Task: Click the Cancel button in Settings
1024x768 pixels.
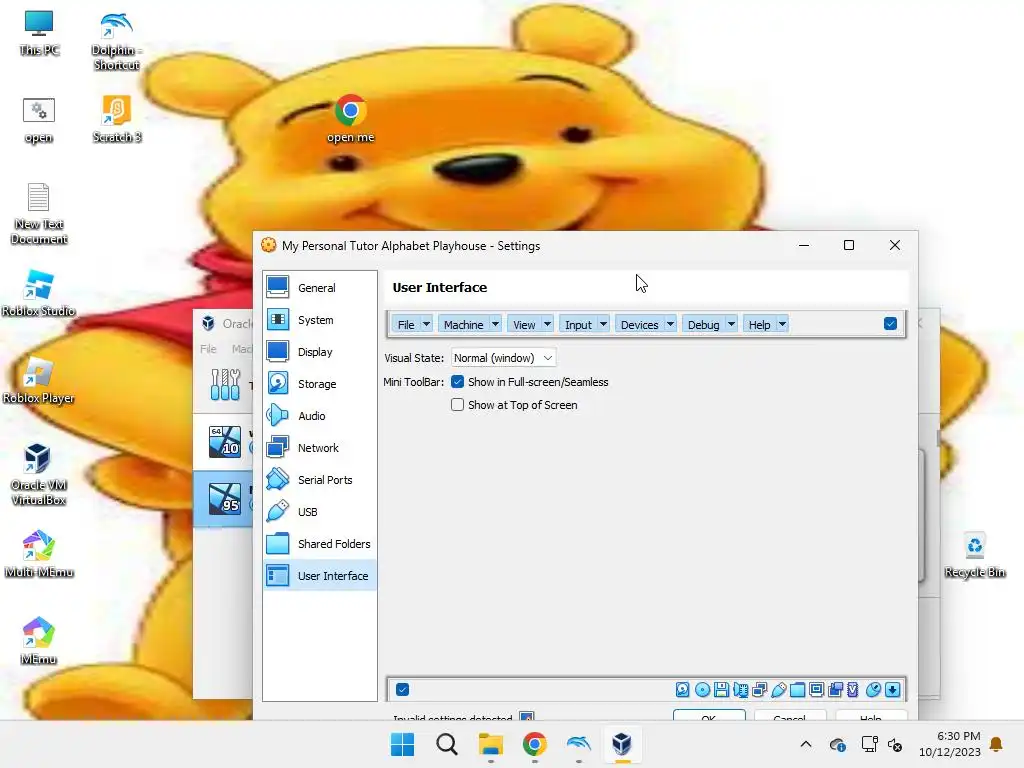Action: tap(790, 715)
